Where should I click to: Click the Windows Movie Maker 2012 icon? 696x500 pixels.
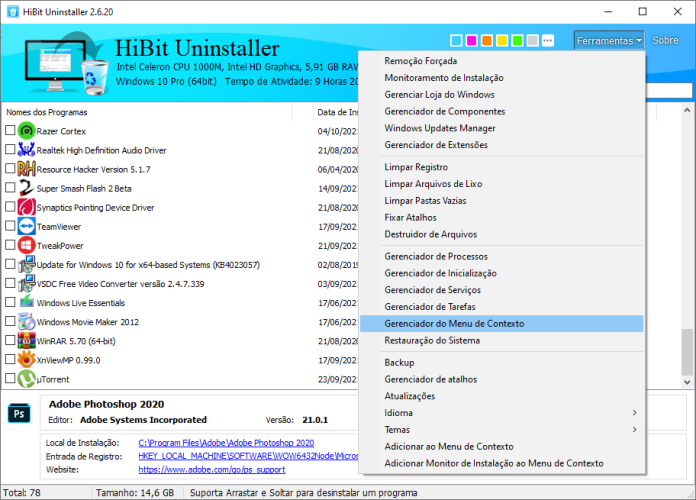pyautogui.click(x=27, y=321)
